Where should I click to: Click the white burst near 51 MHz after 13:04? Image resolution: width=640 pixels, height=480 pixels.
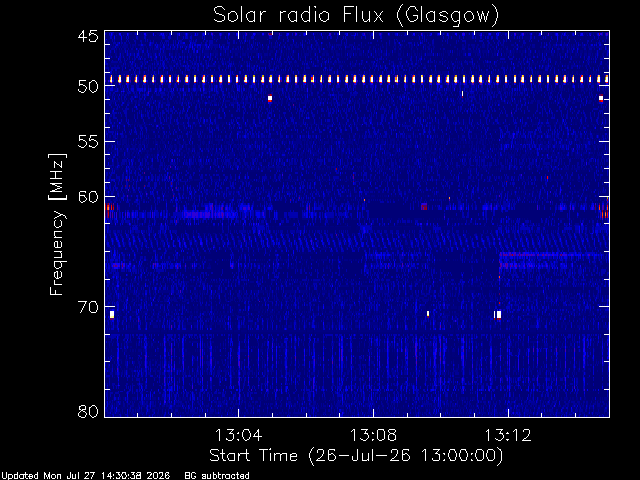(270, 98)
